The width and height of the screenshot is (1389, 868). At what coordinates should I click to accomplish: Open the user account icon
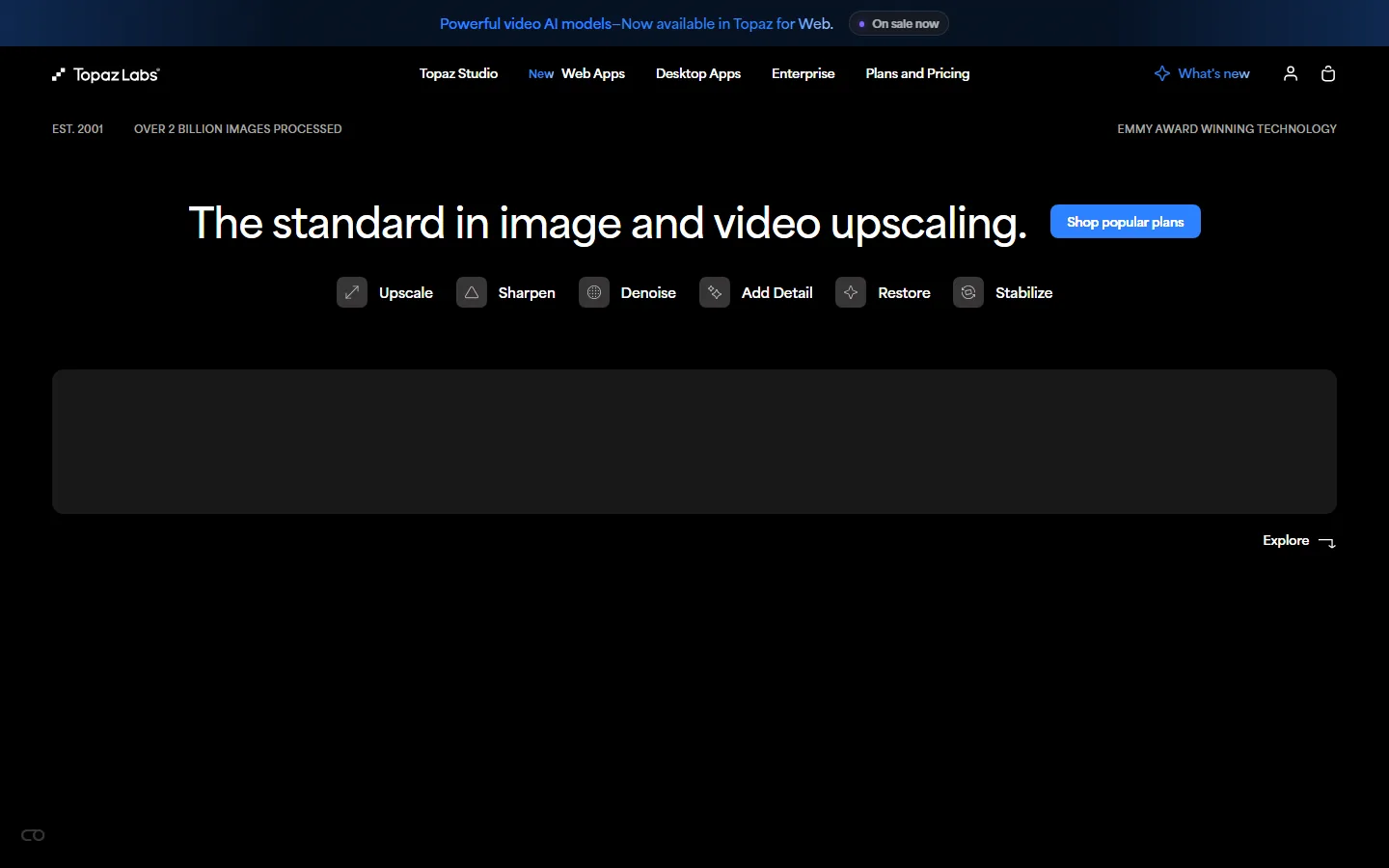pyautogui.click(x=1291, y=73)
